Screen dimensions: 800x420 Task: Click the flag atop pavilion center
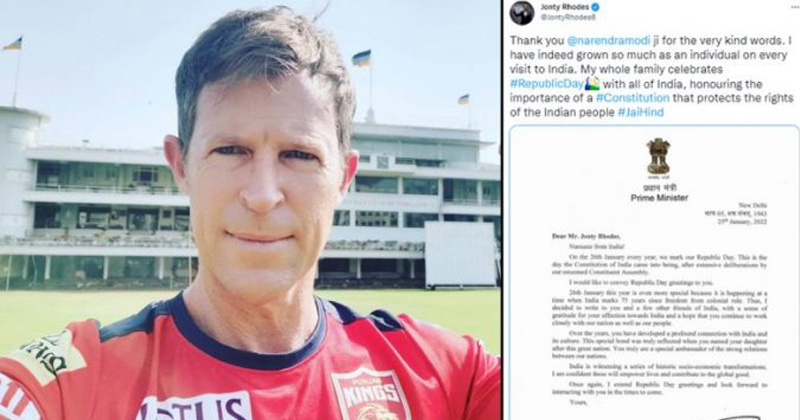click(361, 58)
